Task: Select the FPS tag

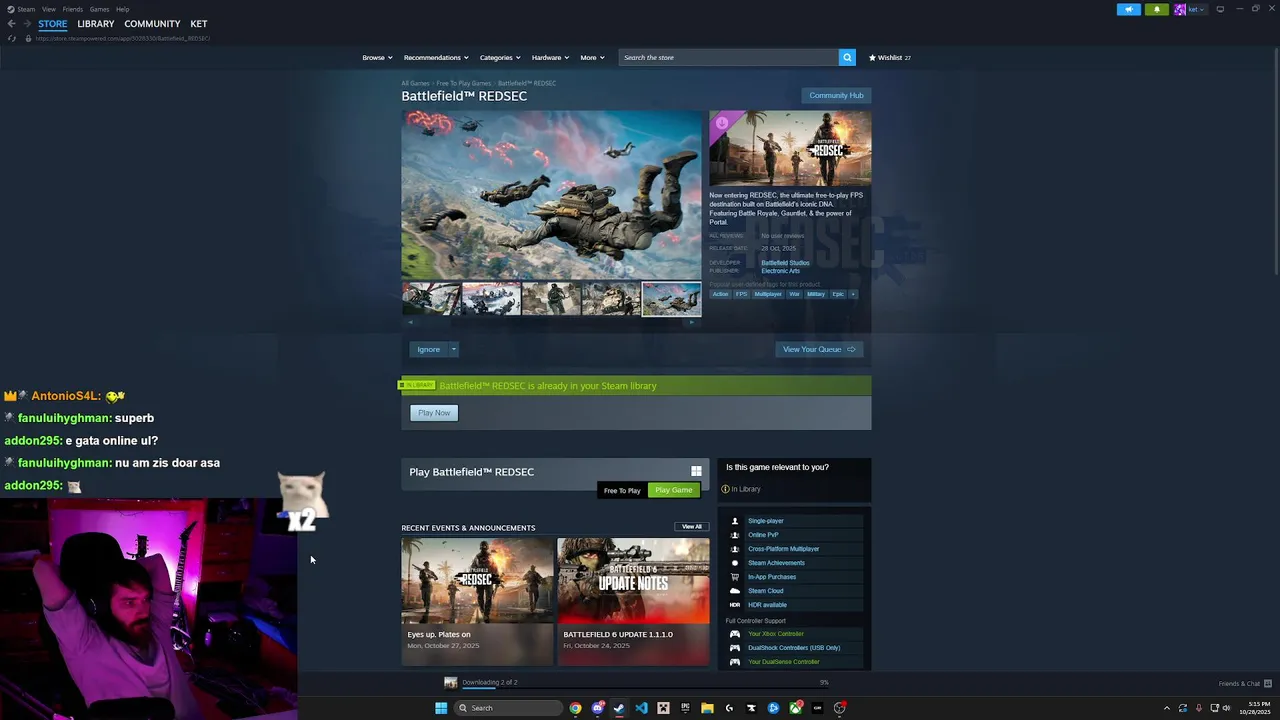Action: (741, 294)
